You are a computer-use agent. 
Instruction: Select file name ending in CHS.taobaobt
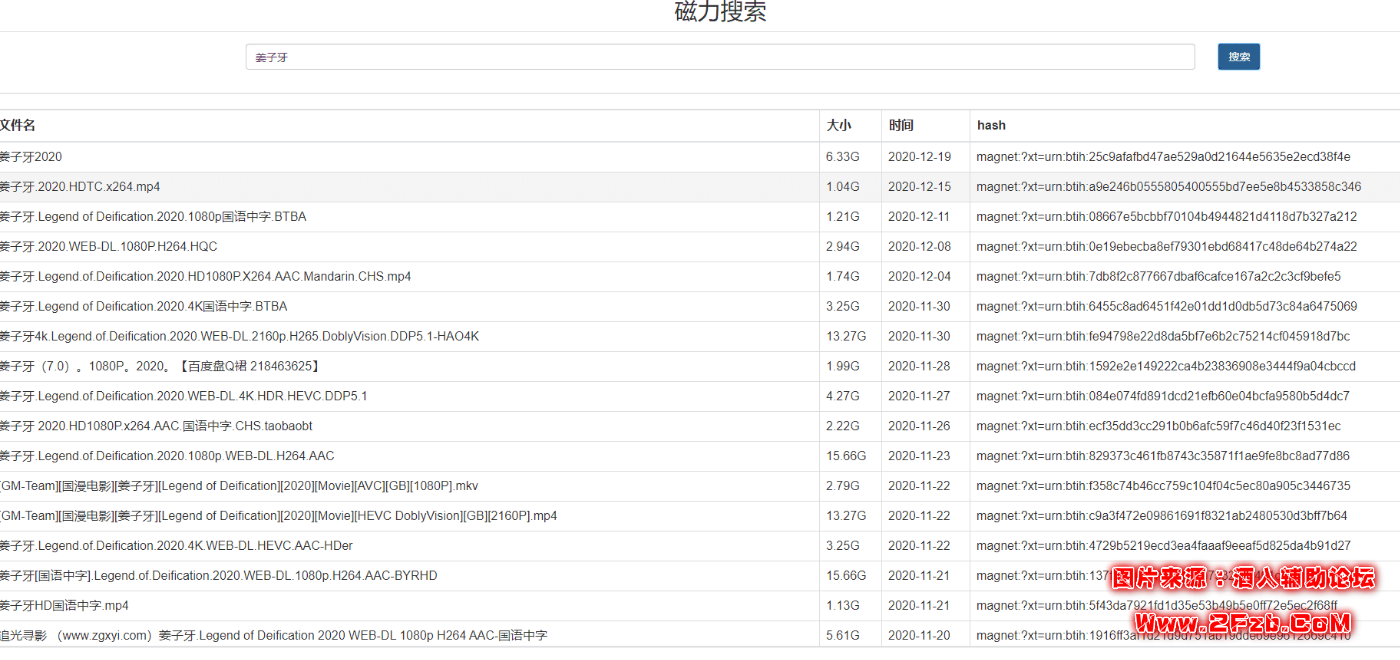point(156,426)
